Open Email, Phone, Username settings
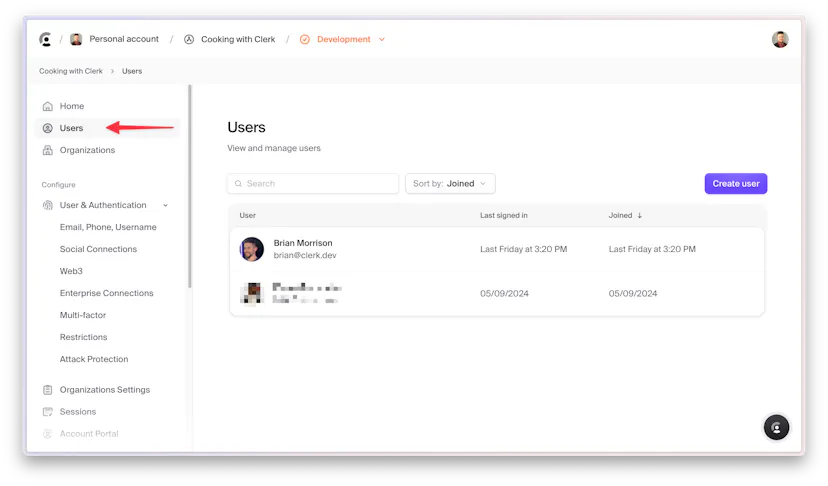The image size is (828, 486). pyautogui.click(x=108, y=227)
